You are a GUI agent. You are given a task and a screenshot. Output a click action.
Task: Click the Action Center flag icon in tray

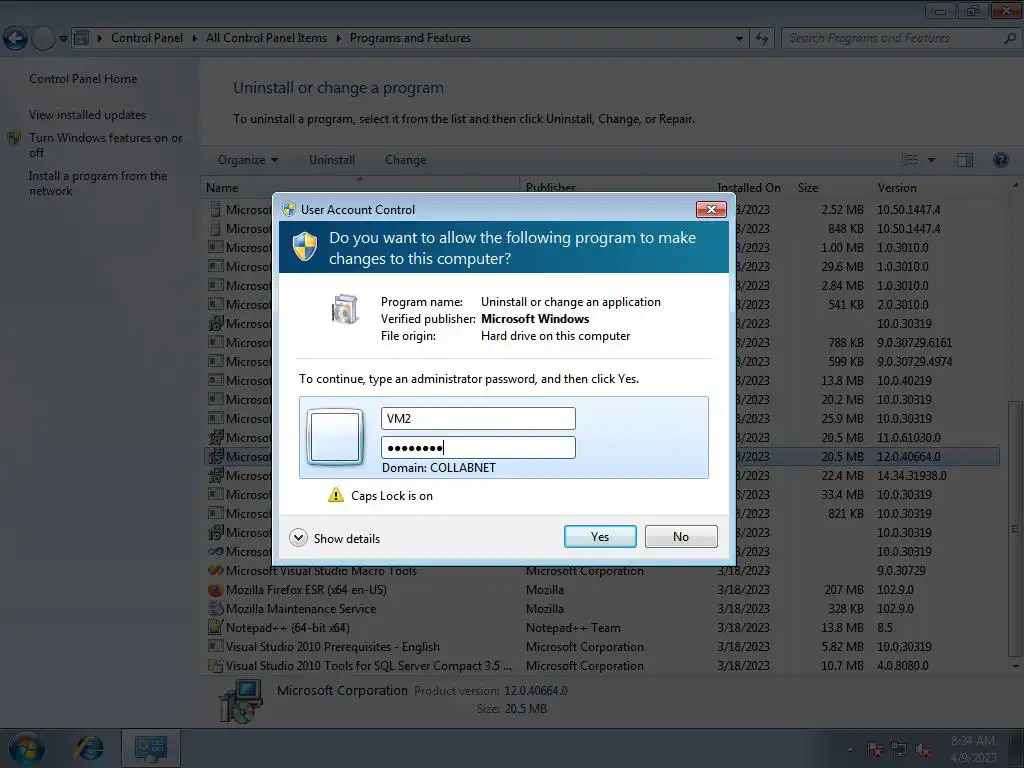(874, 750)
